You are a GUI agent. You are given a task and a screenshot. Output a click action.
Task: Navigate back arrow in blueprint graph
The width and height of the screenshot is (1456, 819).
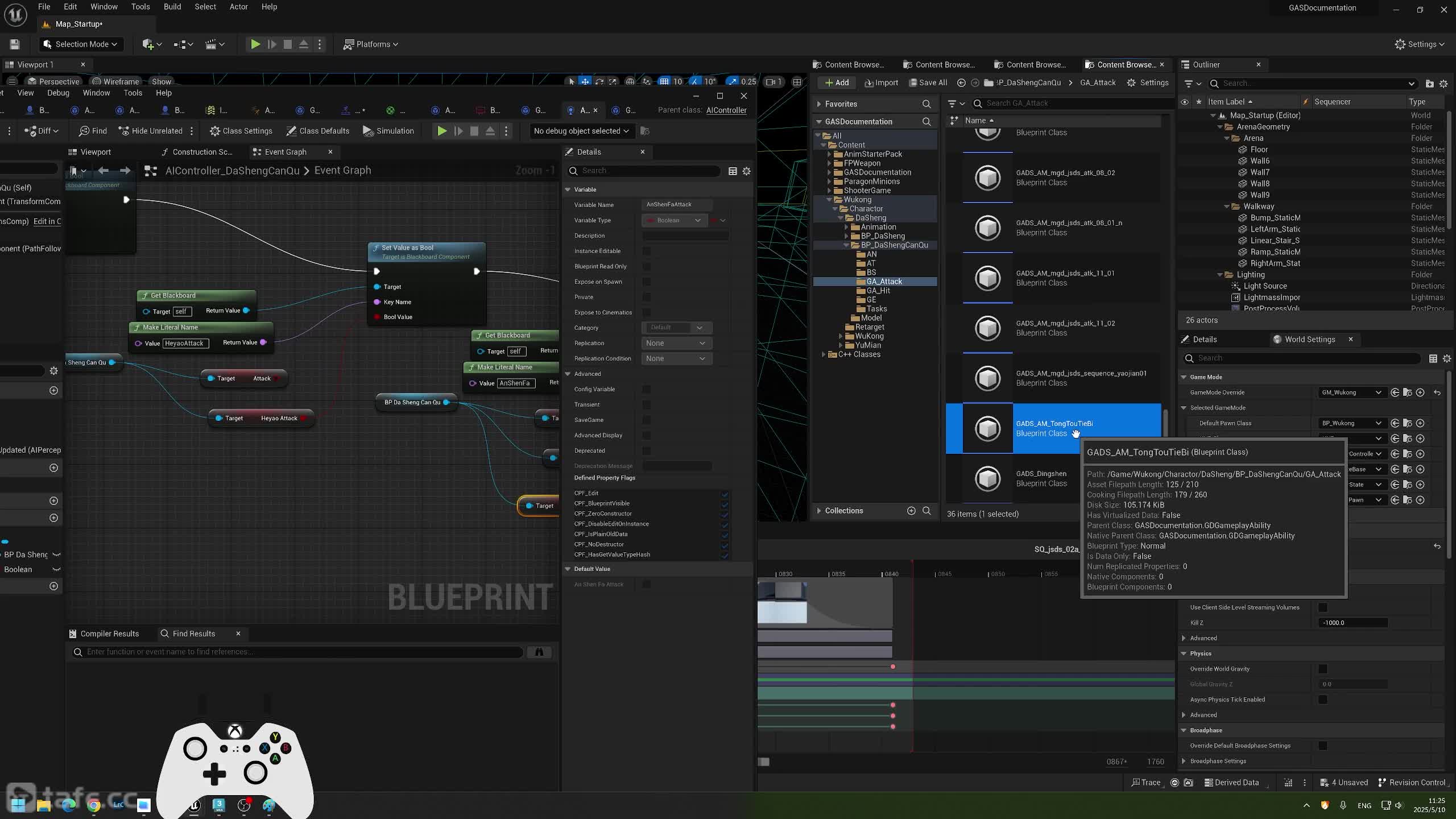(104, 171)
